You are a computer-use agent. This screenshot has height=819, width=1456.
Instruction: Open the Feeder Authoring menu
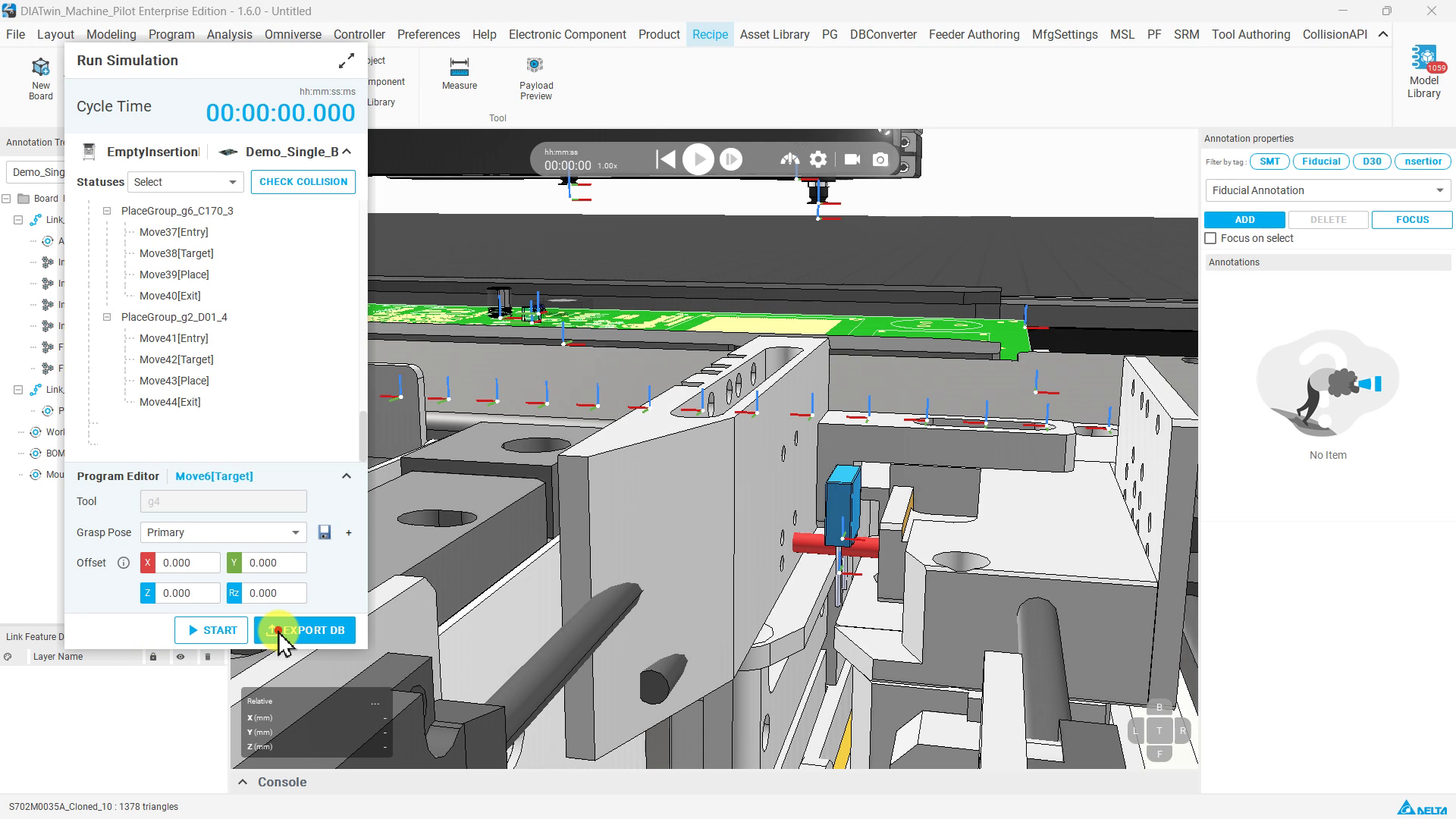coord(974,34)
